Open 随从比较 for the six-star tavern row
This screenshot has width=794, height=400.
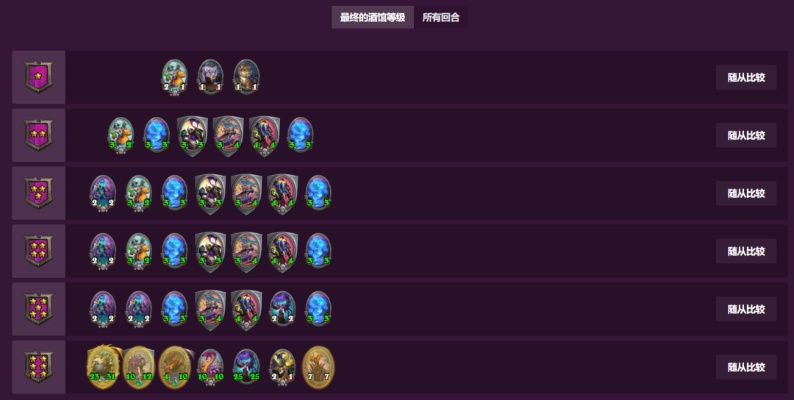(746, 367)
